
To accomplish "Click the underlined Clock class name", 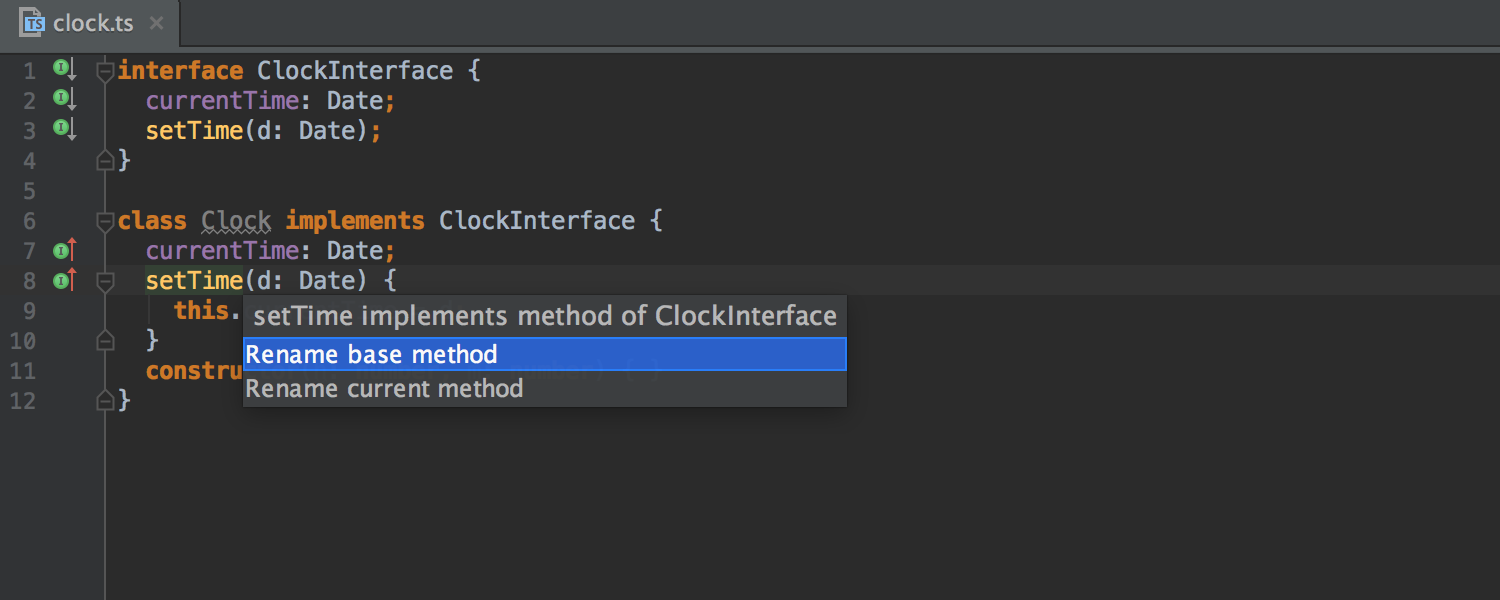I will pyautogui.click(x=235, y=220).
